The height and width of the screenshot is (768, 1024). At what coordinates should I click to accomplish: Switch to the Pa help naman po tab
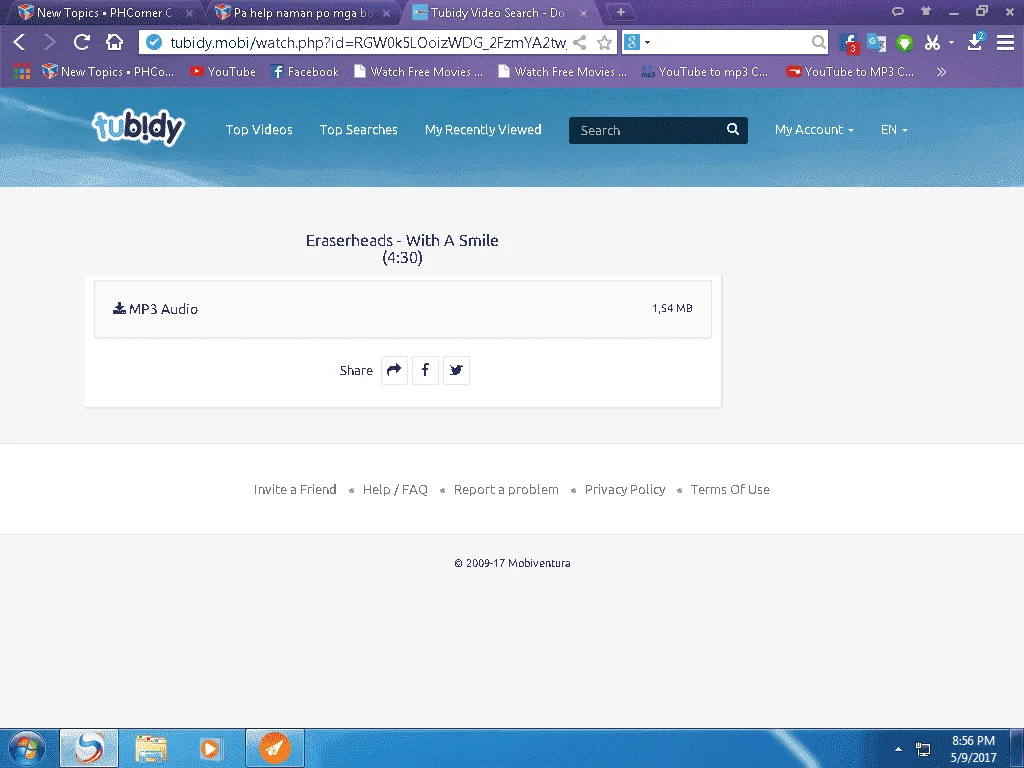click(303, 12)
